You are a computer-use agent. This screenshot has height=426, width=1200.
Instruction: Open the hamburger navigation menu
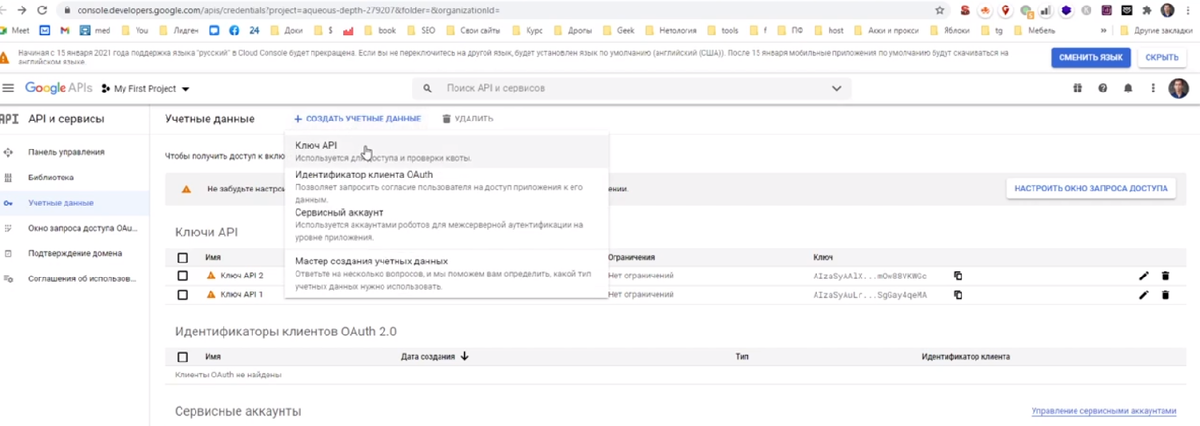9,88
